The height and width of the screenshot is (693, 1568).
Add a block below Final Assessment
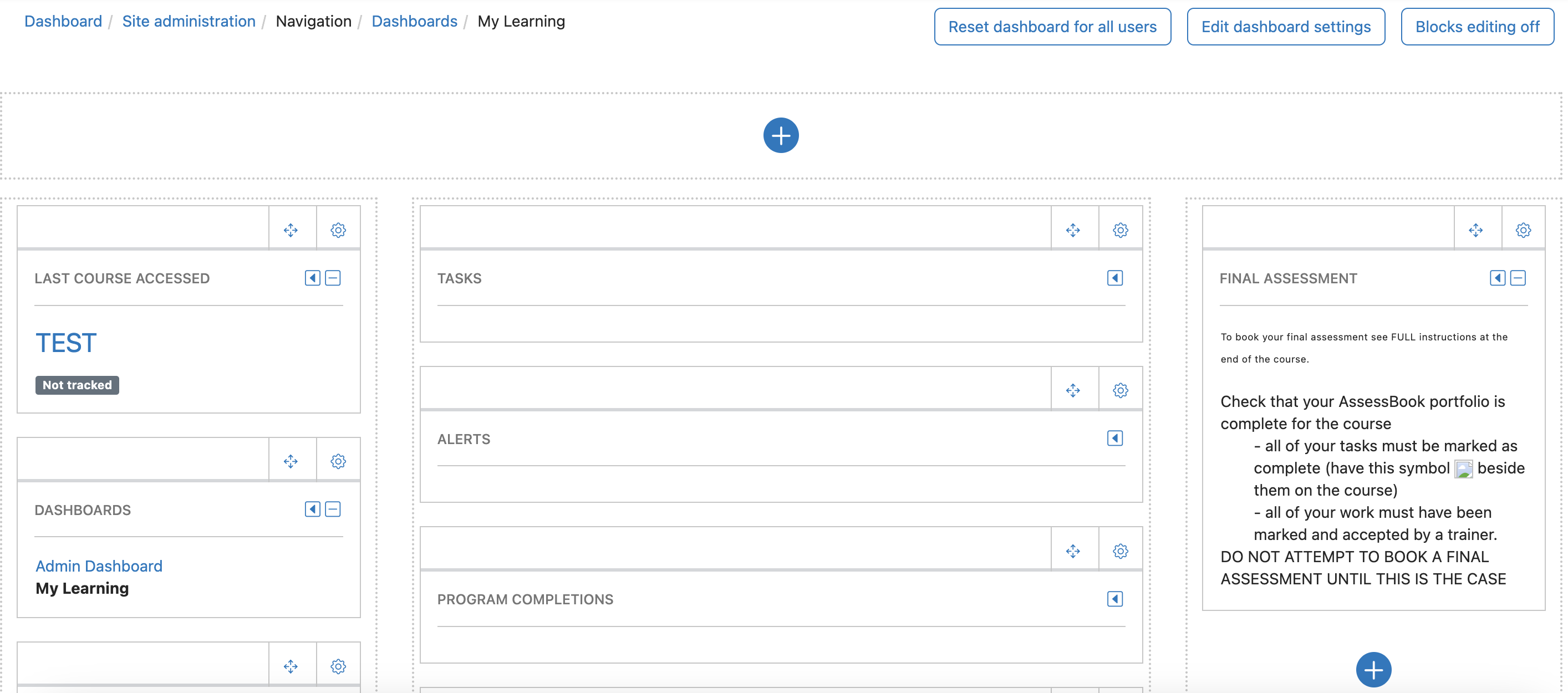pos(1374,670)
